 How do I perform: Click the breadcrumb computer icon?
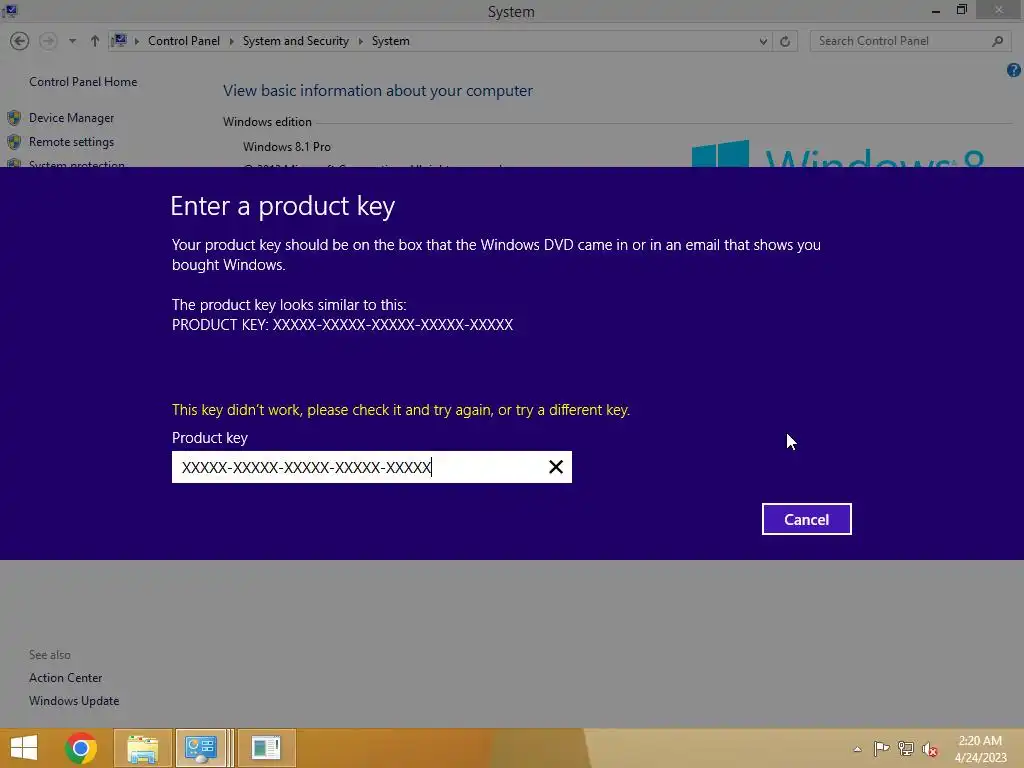(x=119, y=41)
